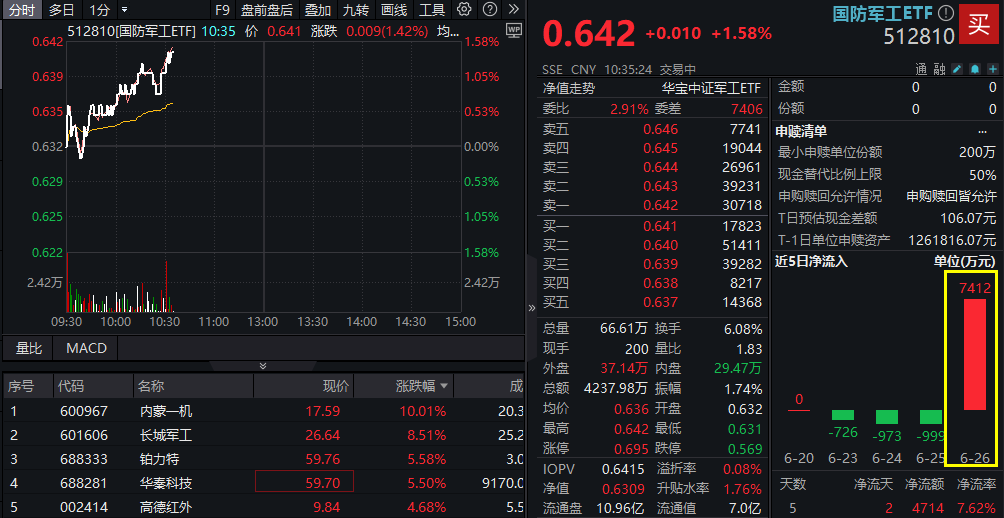This screenshot has height=518, width=1004.
Task: Click the pencil edit note icon
Action: click(x=957, y=69)
